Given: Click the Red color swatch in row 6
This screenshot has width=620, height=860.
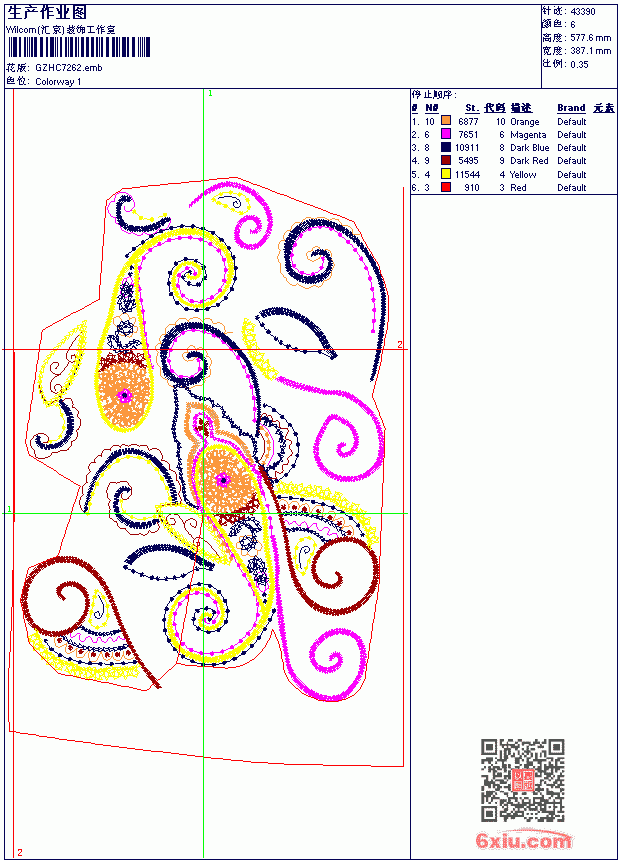Looking at the screenshot, I should pyautogui.click(x=446, y=188).
